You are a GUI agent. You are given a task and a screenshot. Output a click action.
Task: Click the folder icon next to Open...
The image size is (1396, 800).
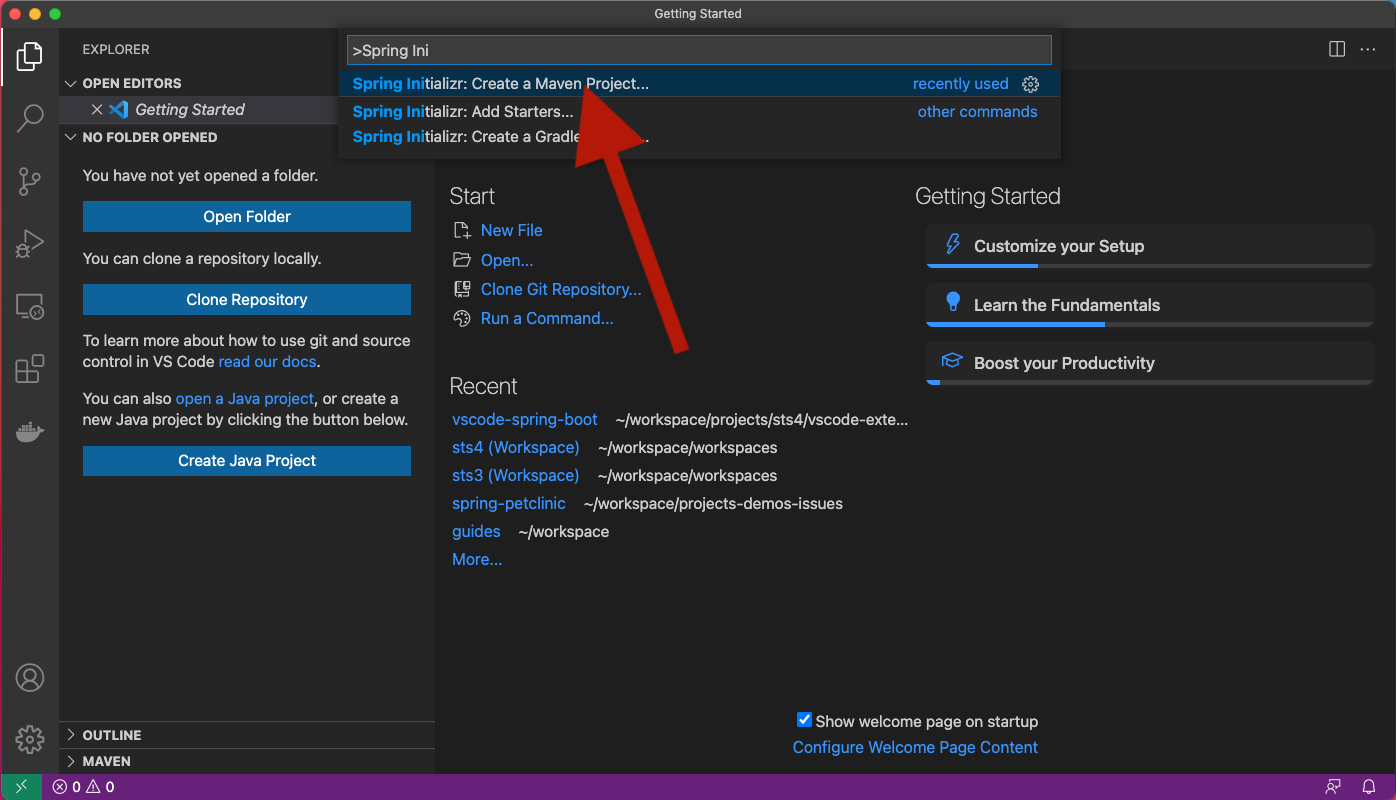(462, 260)
